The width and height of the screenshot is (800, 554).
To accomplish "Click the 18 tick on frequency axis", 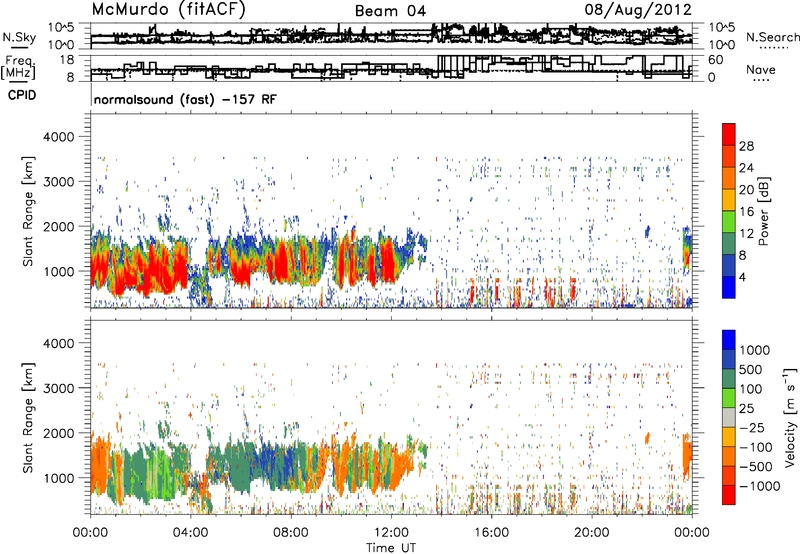I will [67, 60].
